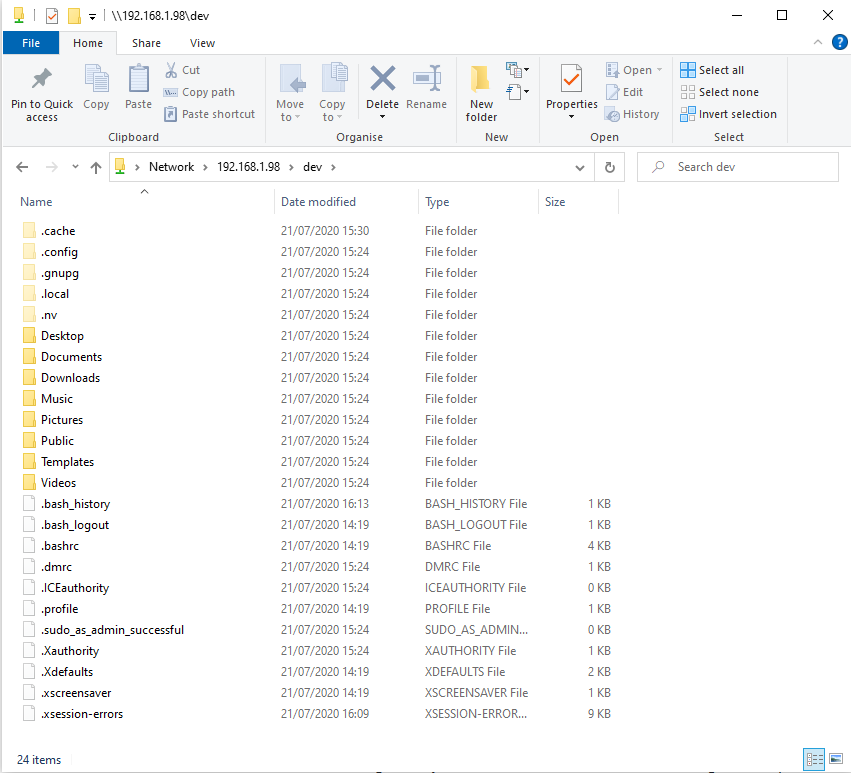Click Select none
Screen dimensions: 851x773
(720, 92)
